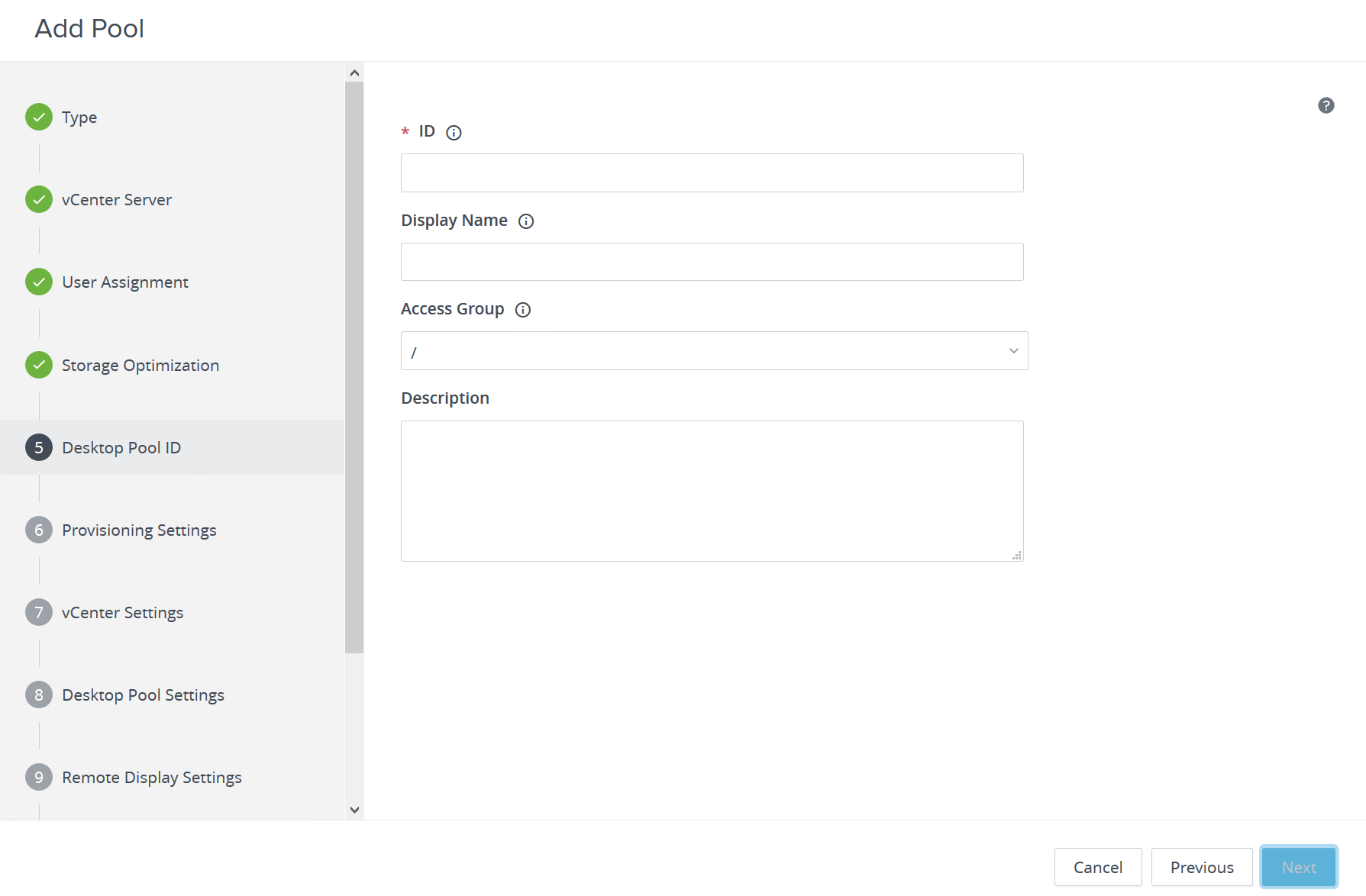
Task: Click the Next button
Action: tap(1299, 867)
